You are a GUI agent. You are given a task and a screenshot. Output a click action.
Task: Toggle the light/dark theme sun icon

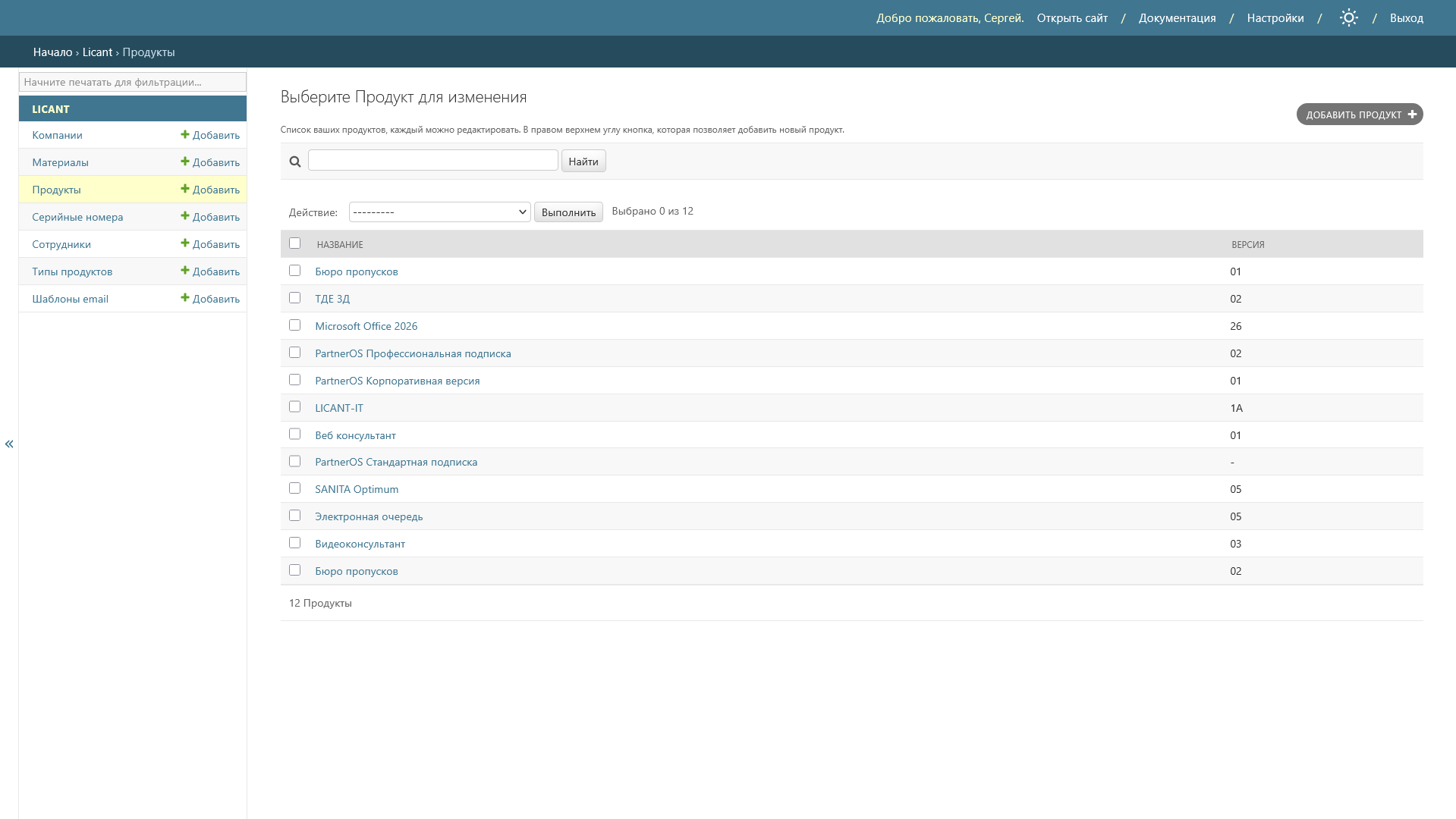pos(1348,18)
